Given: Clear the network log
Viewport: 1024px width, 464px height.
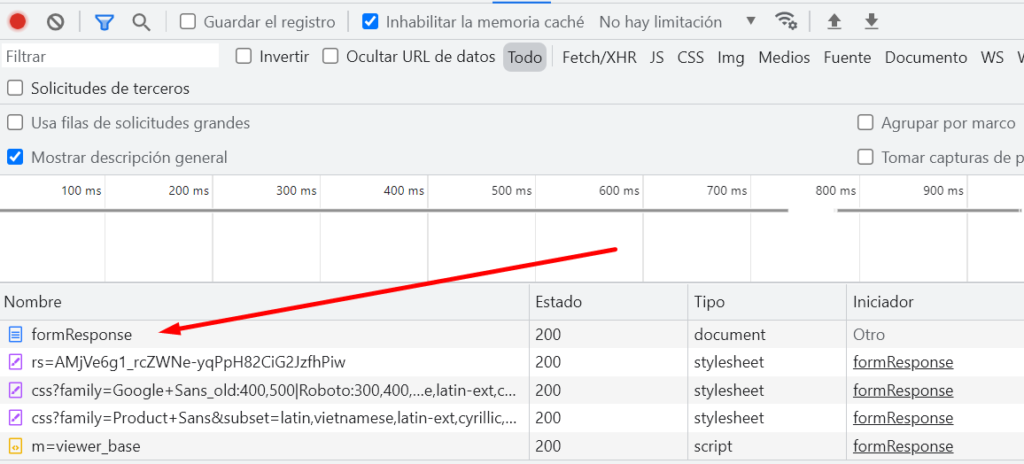Looking at the screenshot, I should tap(56, 22).
